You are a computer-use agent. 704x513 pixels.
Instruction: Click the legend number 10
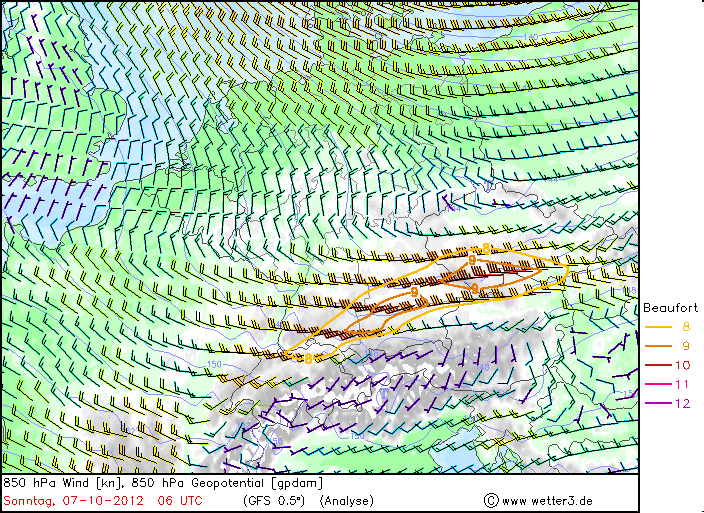point(682,365)
